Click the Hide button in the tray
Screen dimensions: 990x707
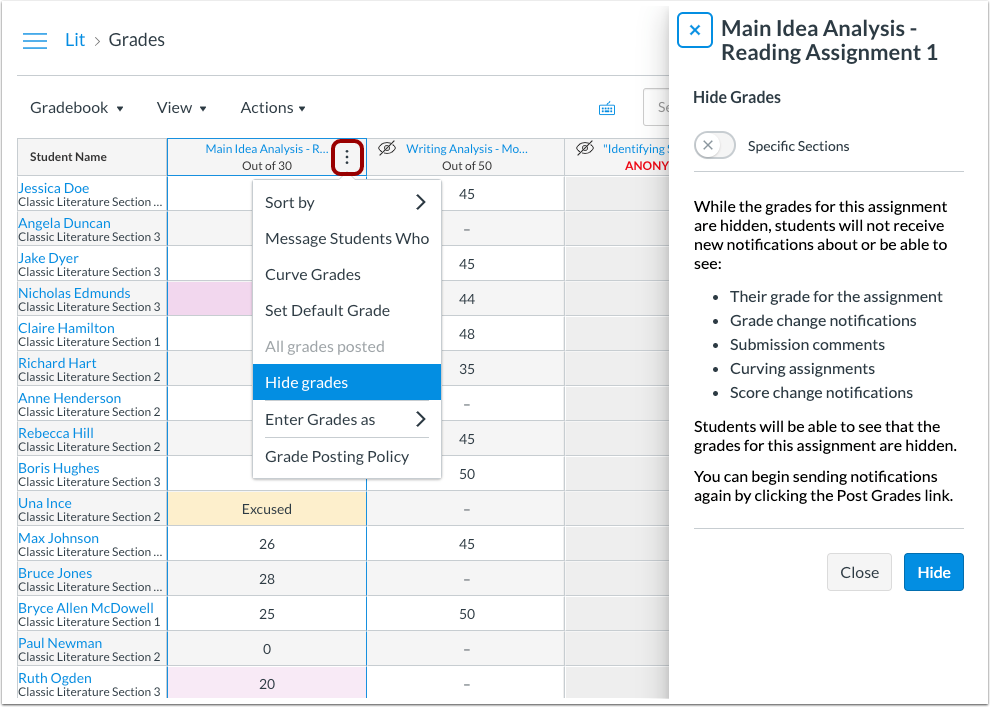coord(933,572)
